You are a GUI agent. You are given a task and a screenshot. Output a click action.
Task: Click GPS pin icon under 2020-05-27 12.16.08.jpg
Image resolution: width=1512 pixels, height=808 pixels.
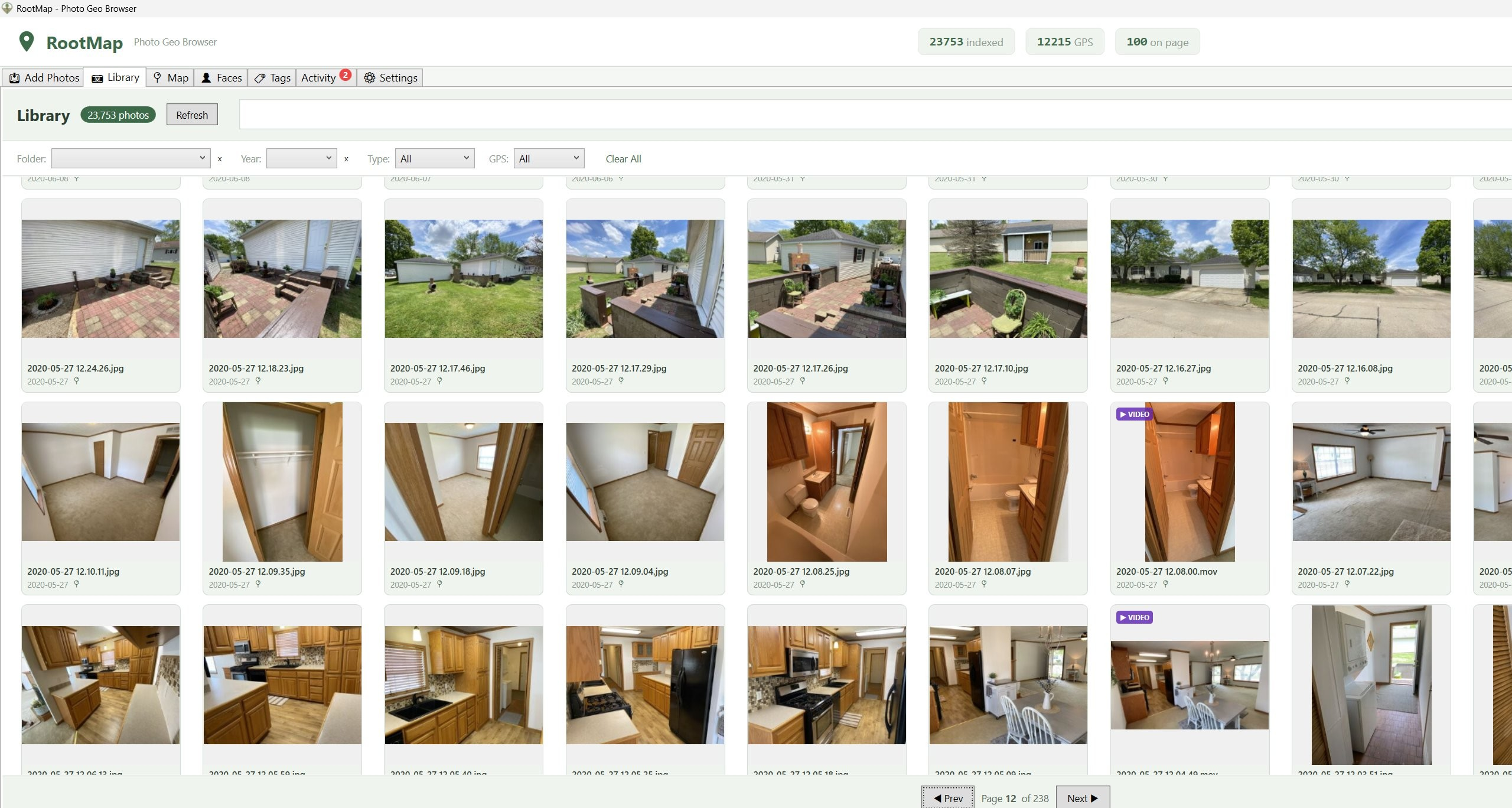1347,381
